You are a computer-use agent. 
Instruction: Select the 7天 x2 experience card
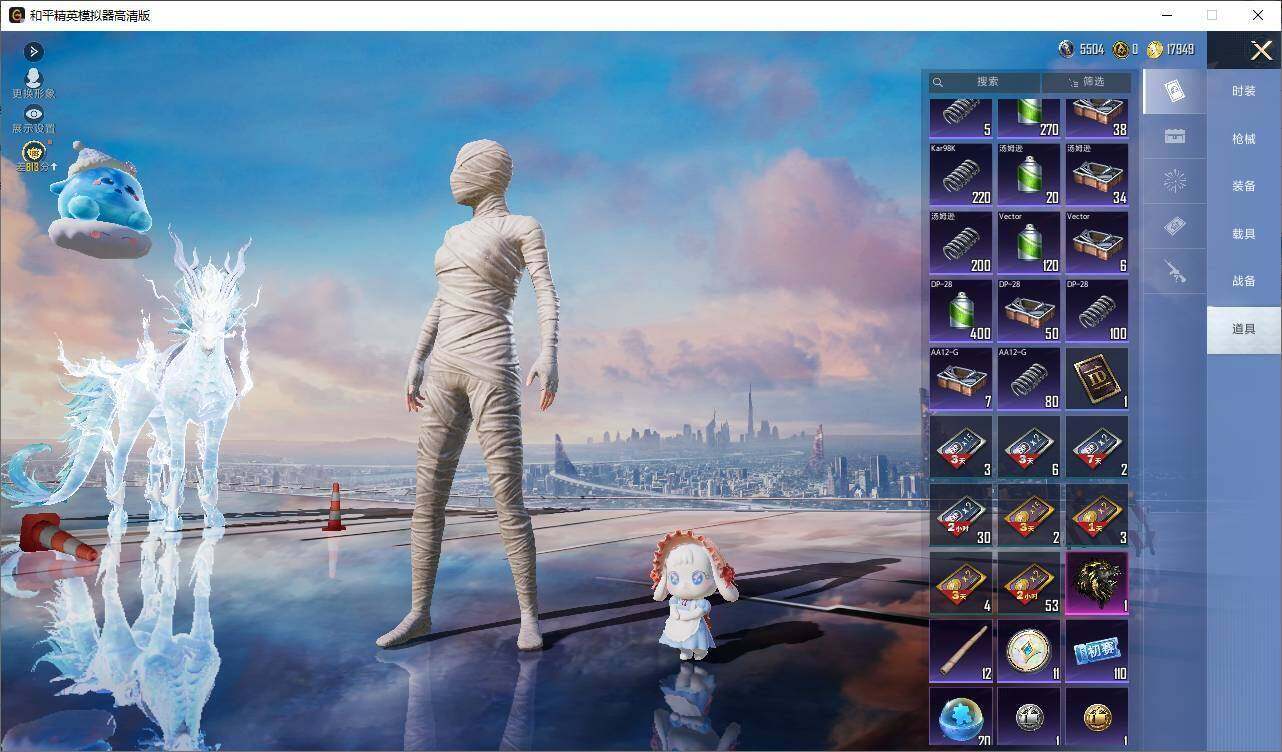[1097, 446]
